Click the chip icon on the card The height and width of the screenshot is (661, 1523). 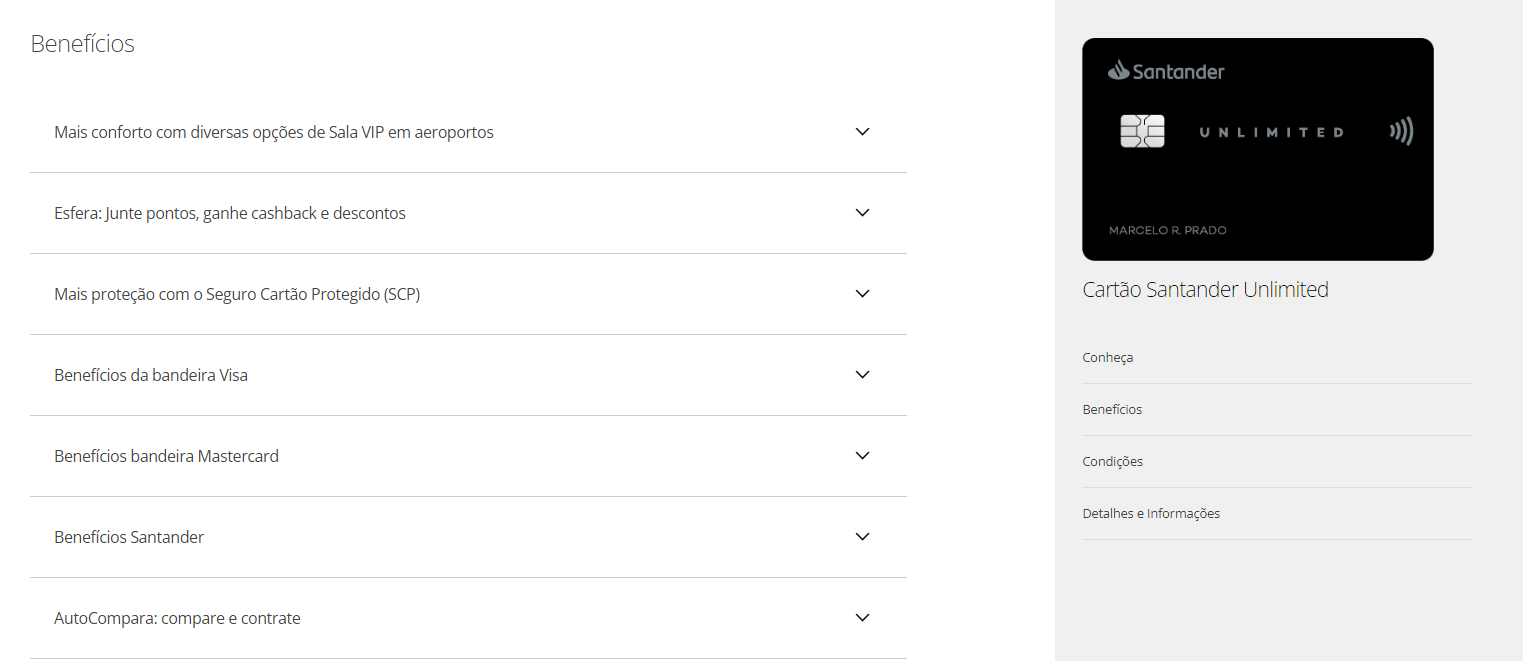click(x=1142, y=131)
